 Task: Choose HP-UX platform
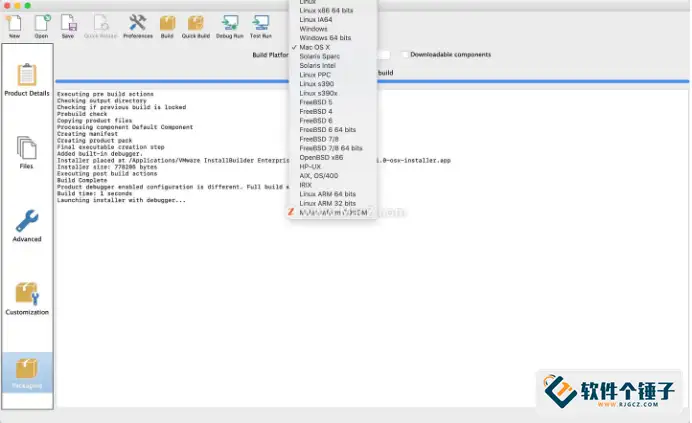(310, 166)
